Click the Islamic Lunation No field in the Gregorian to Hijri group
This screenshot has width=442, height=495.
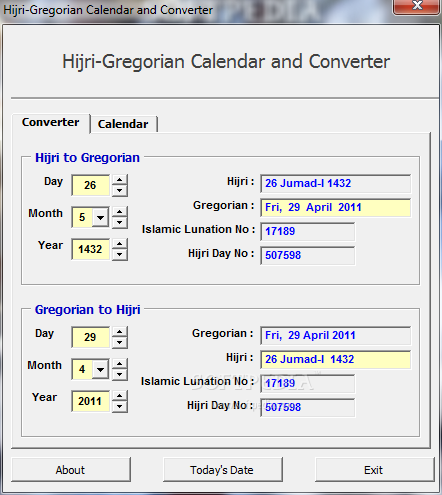pos(307,383)
